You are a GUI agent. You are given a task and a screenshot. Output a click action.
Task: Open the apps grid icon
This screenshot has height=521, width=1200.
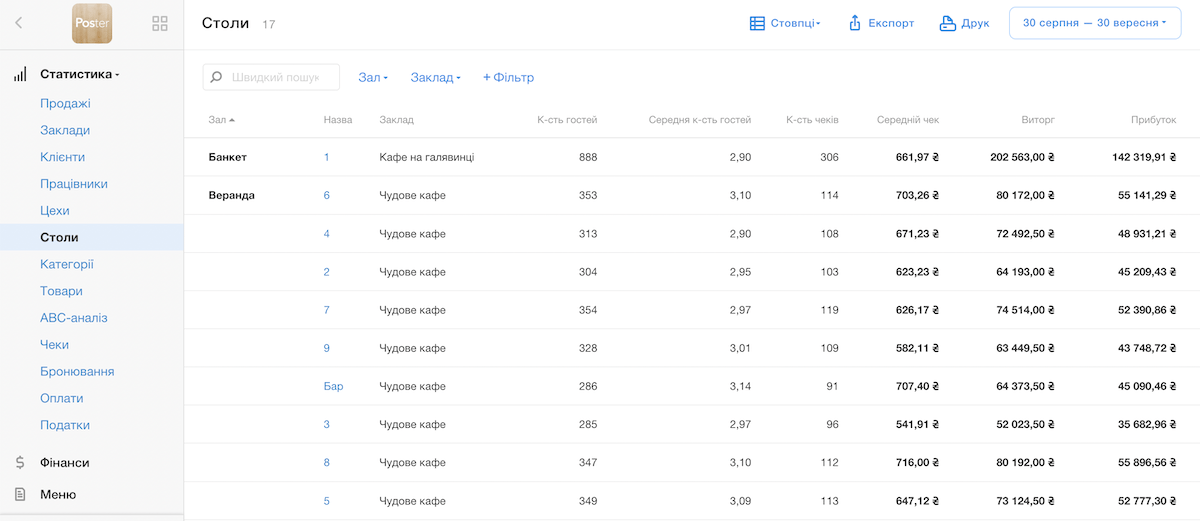[159, 23]
